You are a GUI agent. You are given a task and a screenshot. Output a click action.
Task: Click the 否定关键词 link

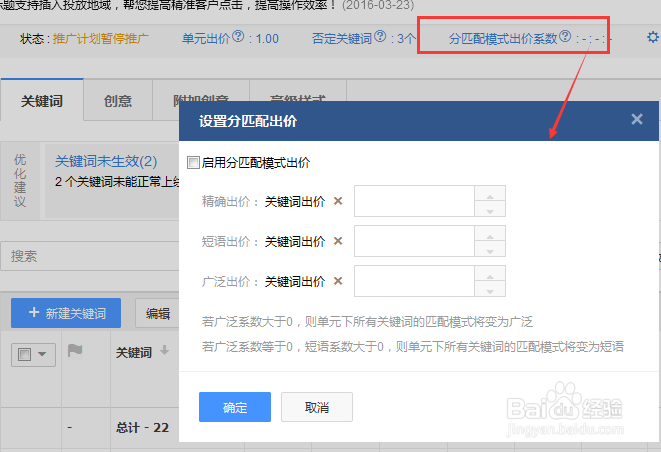click(342, 39)
